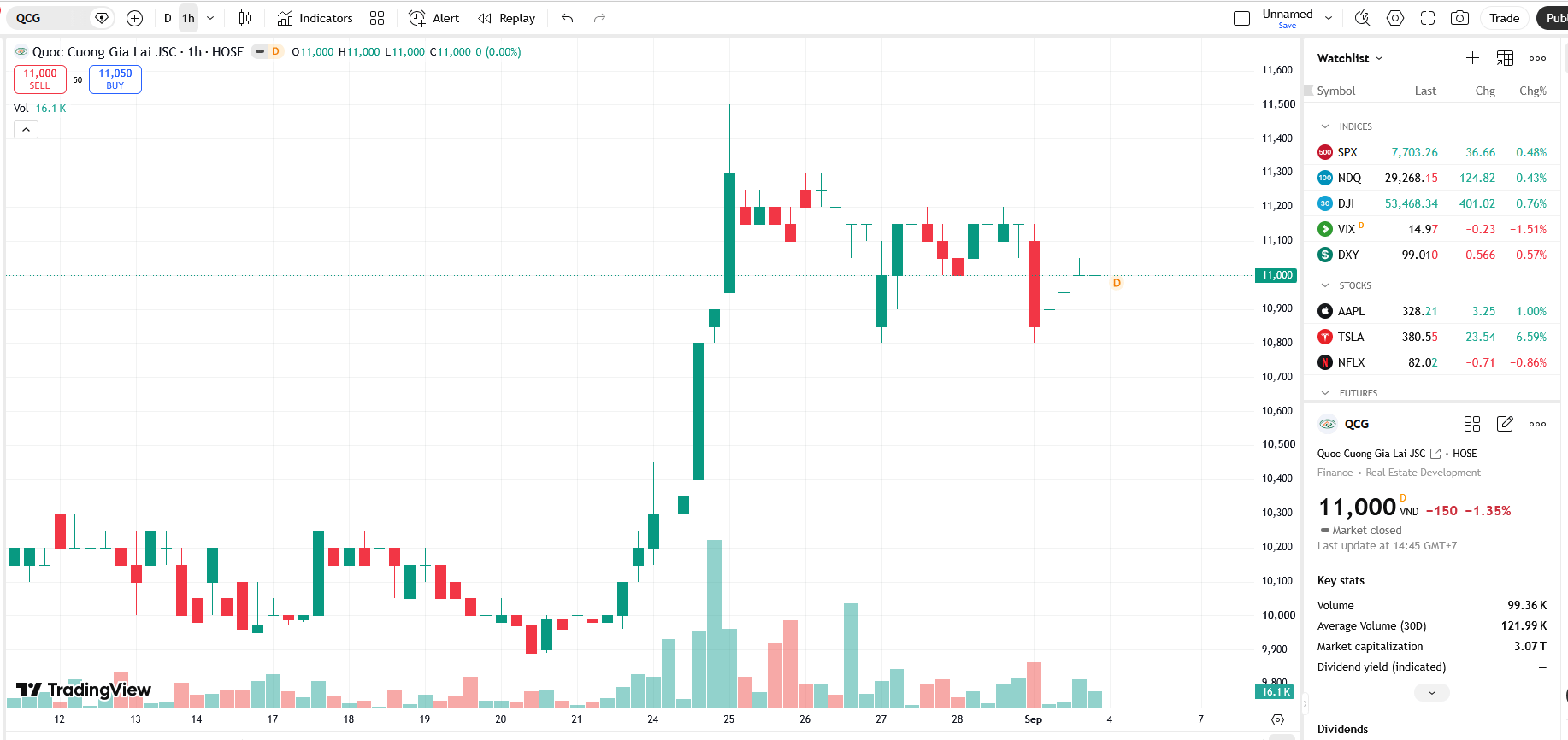Open time axis settings gear icon
Screen dimensions: 1568x740
[1277, 719]
